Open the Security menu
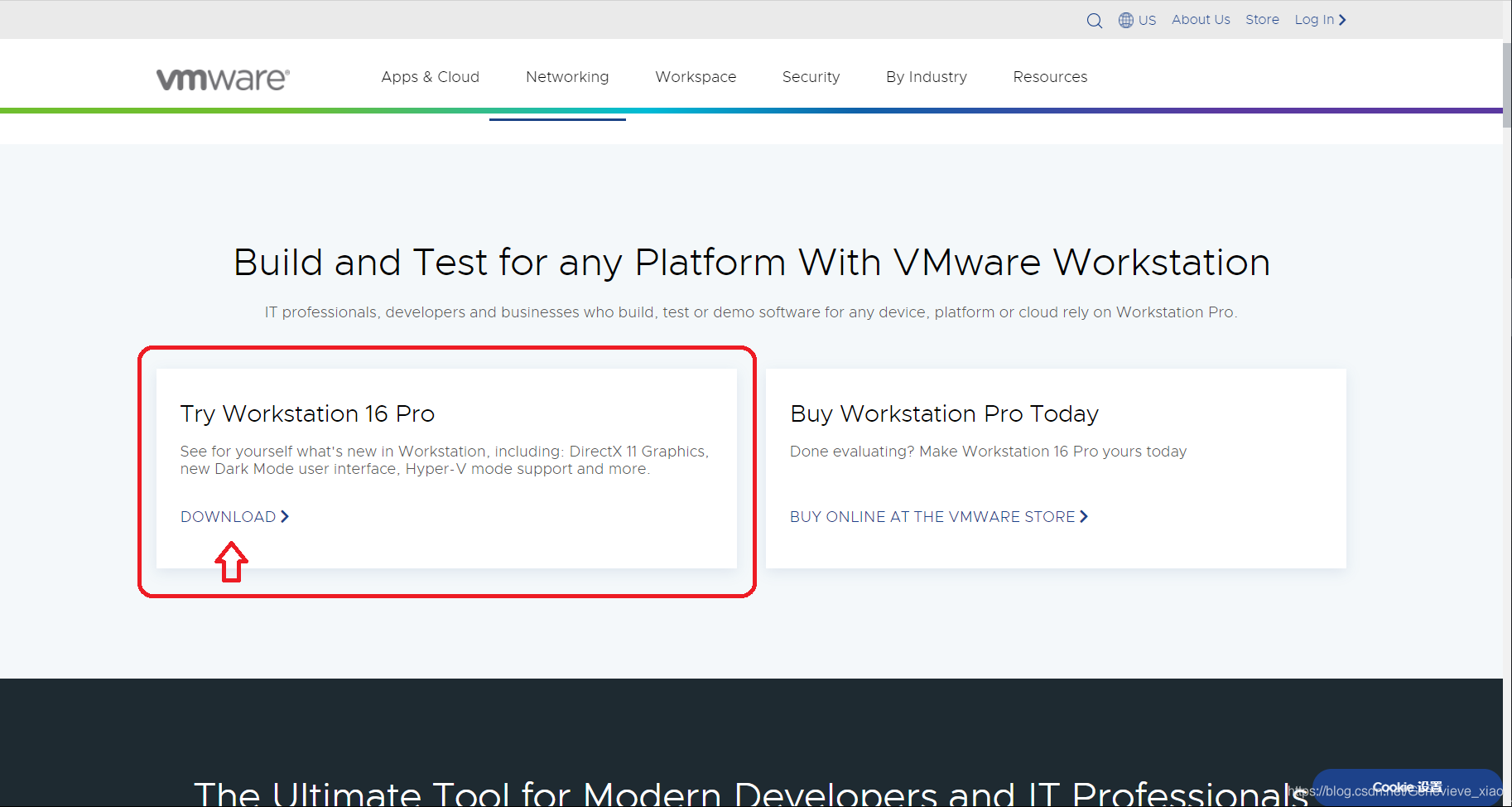The image size is (1512, 807). pos(811,77)
